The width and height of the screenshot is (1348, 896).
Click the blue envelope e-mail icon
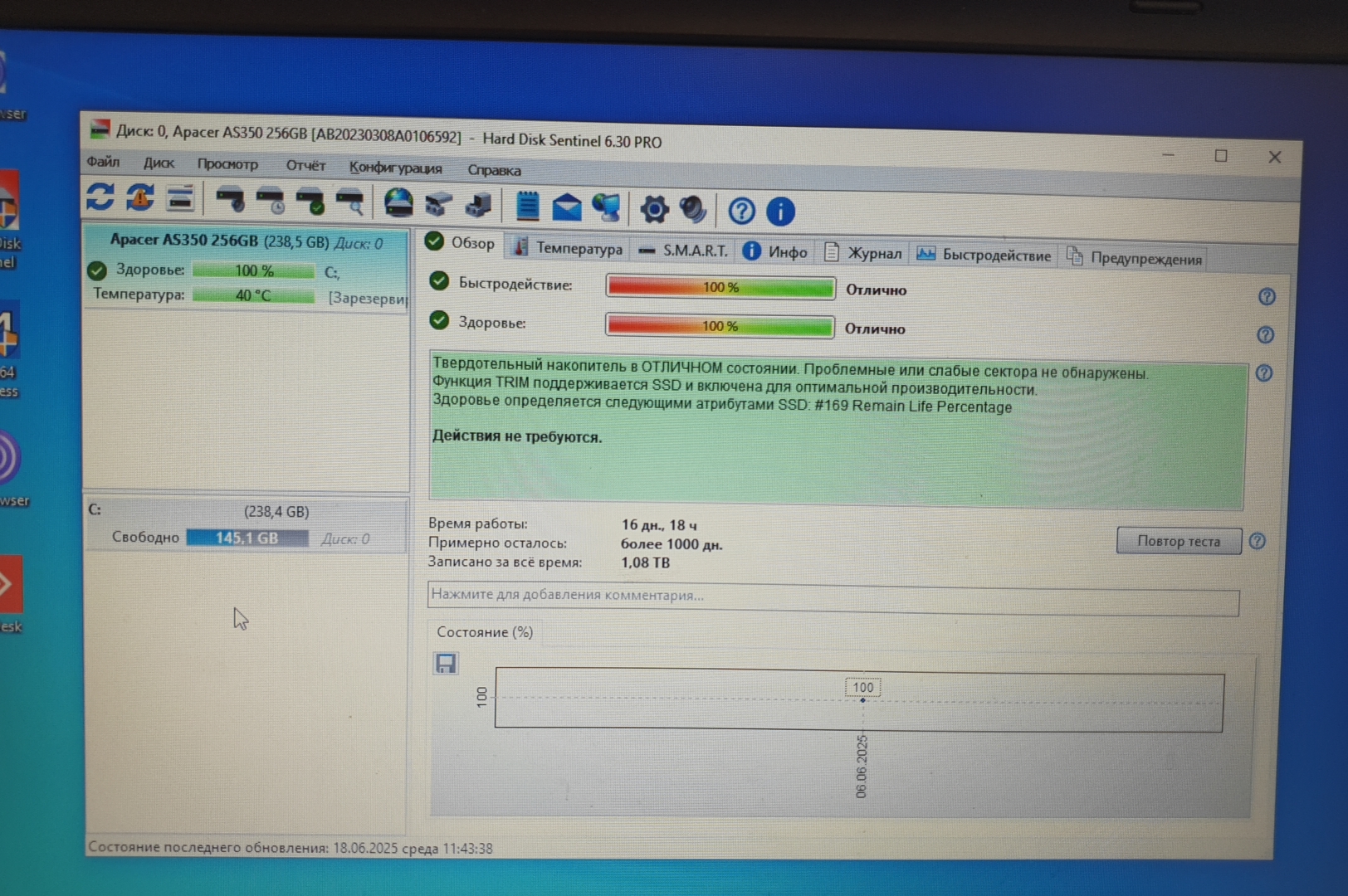coord(567,207)
